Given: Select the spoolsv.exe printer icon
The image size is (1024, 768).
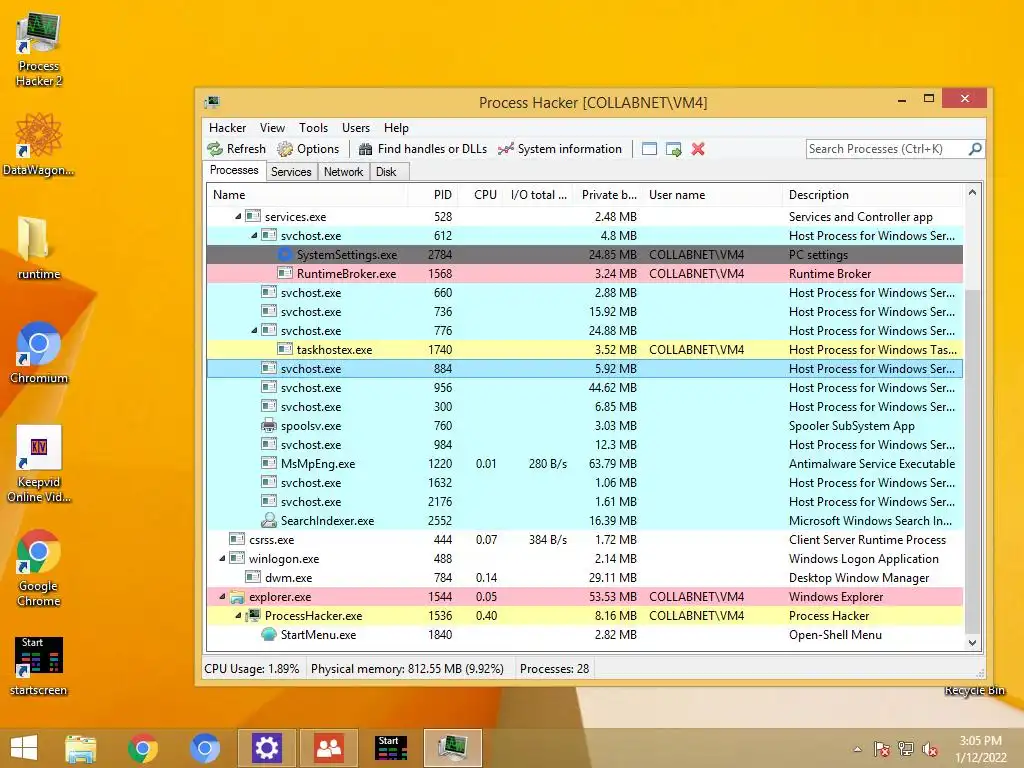Looking at the screenshot, I should pos(269,425).
